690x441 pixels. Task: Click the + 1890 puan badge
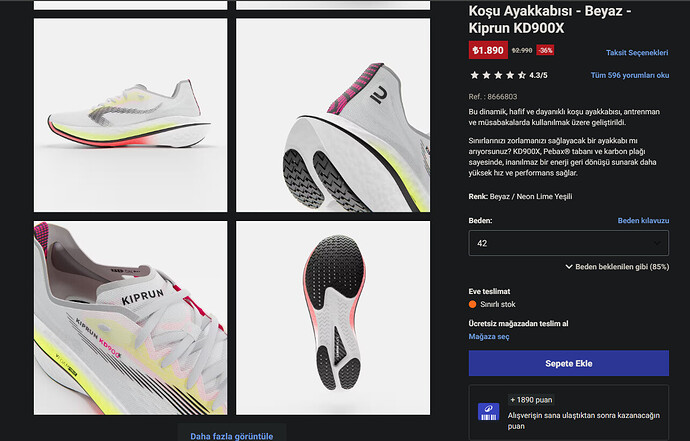531,400
